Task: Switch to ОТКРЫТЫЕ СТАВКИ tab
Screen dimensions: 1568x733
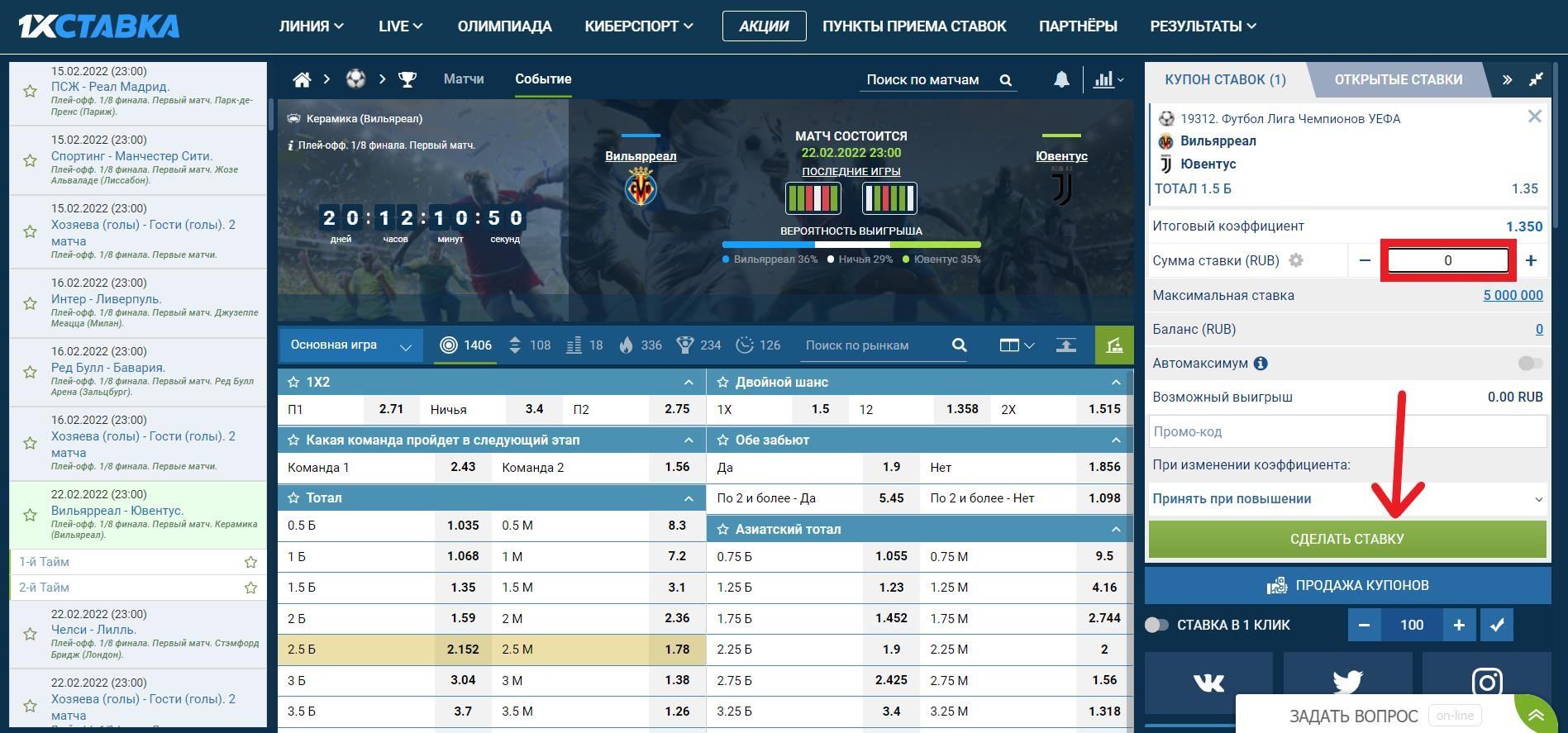Action: (1399, 79)
